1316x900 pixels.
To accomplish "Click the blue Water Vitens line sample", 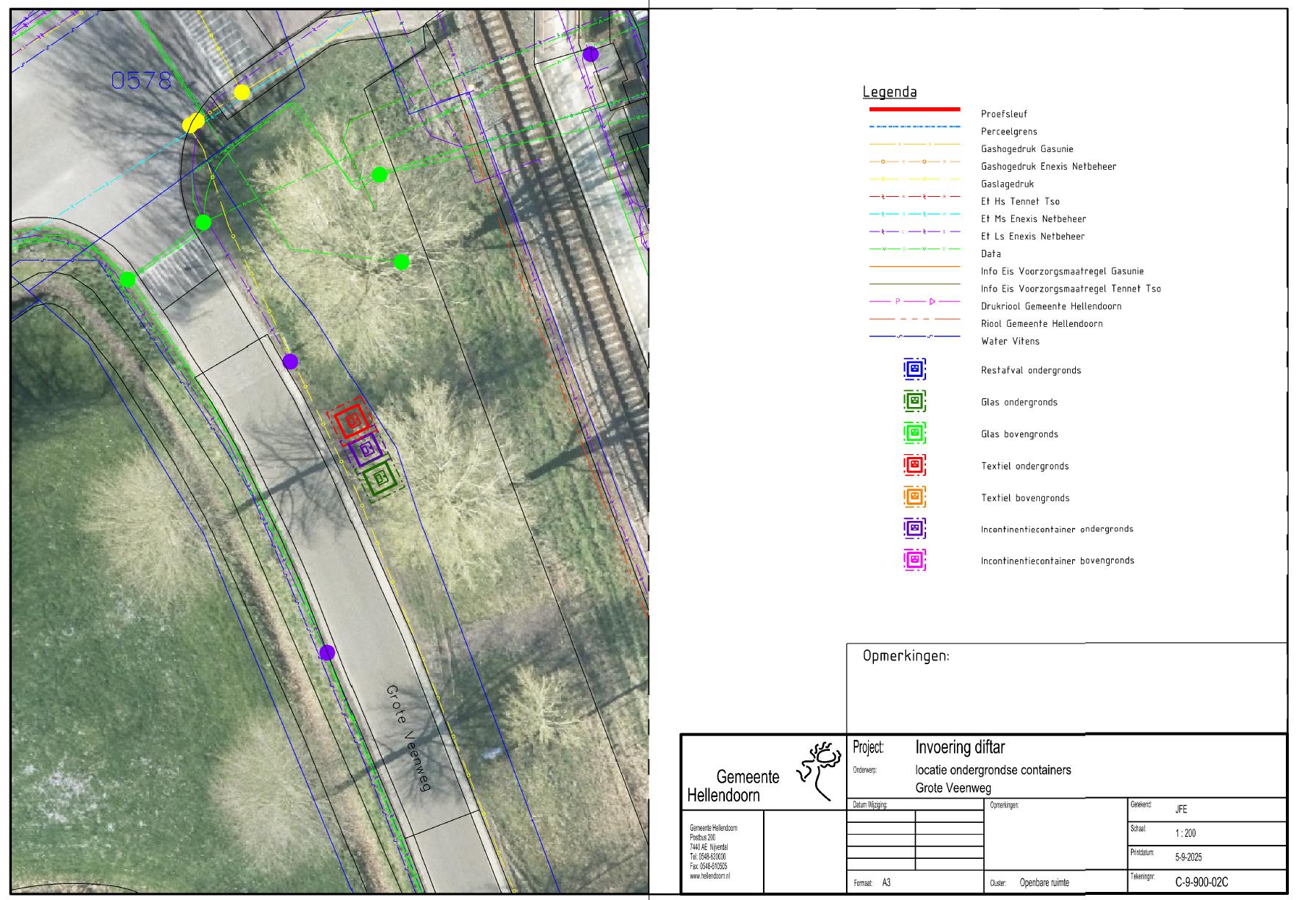I will (914, 337).
